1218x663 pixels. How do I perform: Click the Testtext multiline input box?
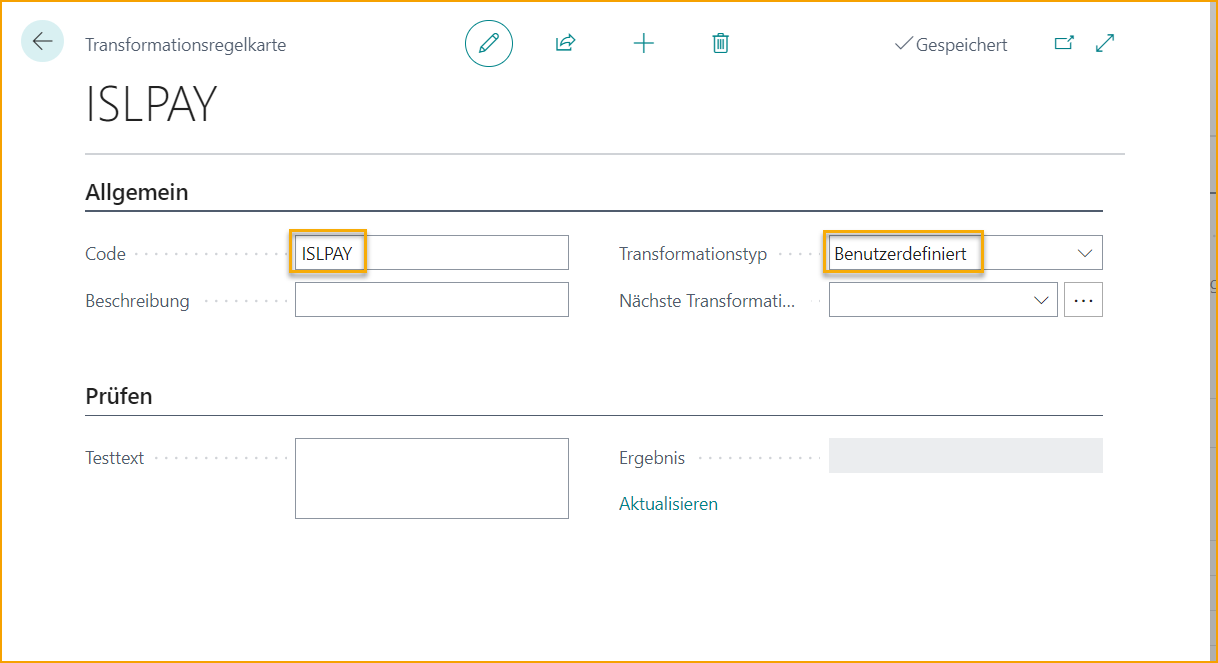431,478
